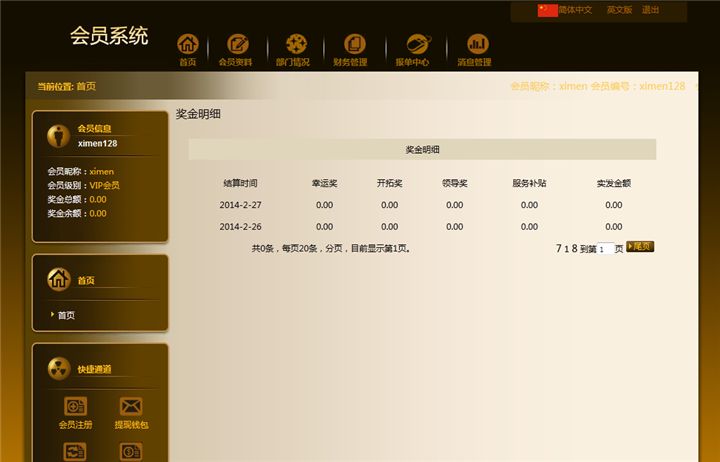This screenshot has width=720, height=462.
Task: Click the 会员系统 site title
Action: pyautogui.click(x=109, y=36)
